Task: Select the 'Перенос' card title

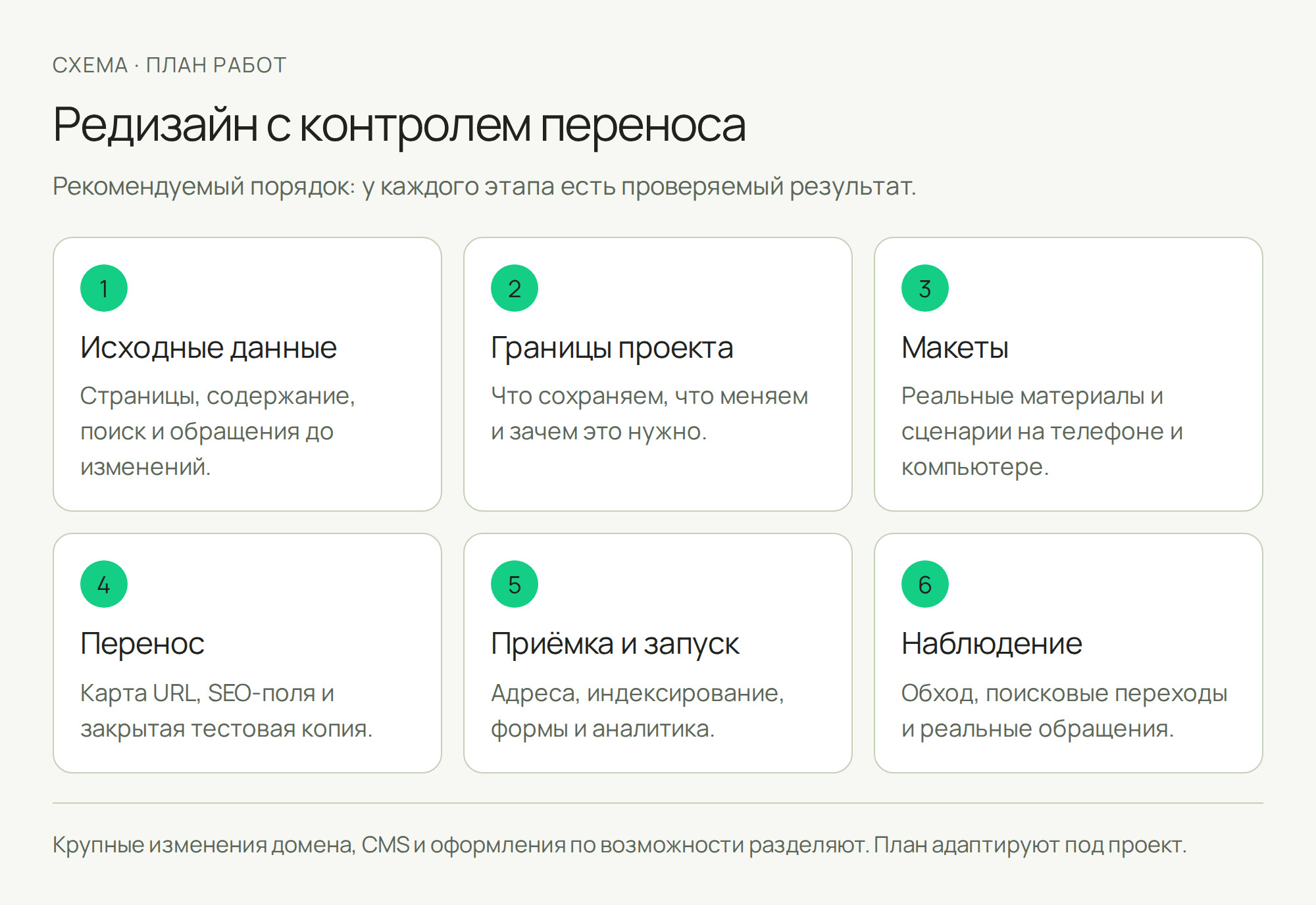Action: click(x=142, y=644)
